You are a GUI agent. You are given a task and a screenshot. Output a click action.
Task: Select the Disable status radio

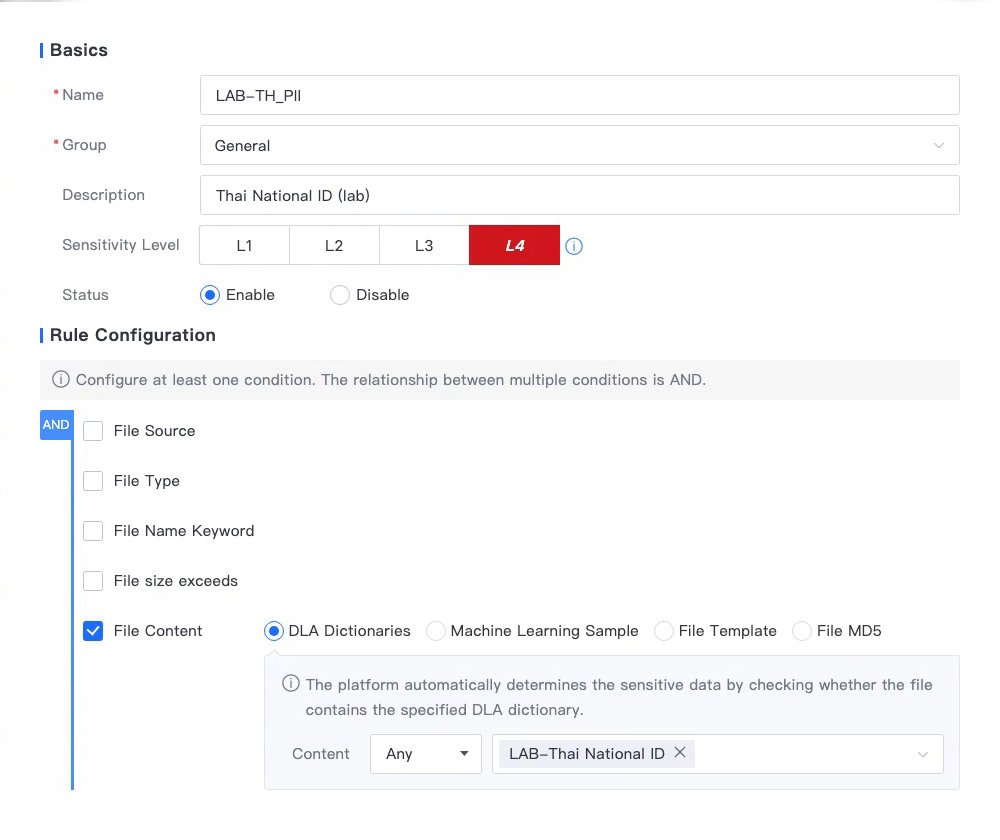coord(340,295)
